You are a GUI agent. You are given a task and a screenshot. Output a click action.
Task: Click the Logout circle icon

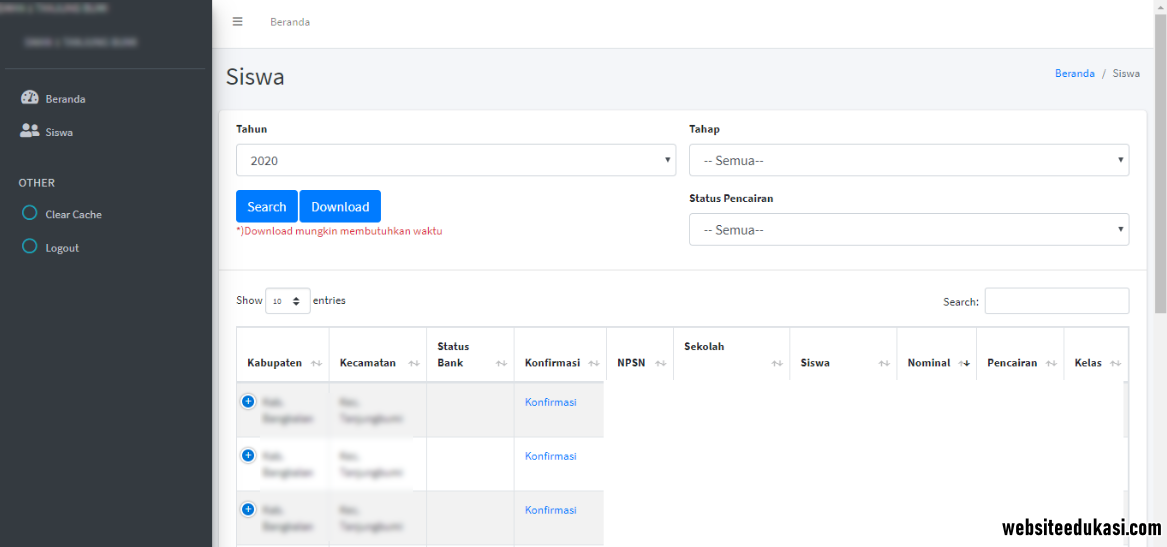pyautogui.click(x=30, y=247)
